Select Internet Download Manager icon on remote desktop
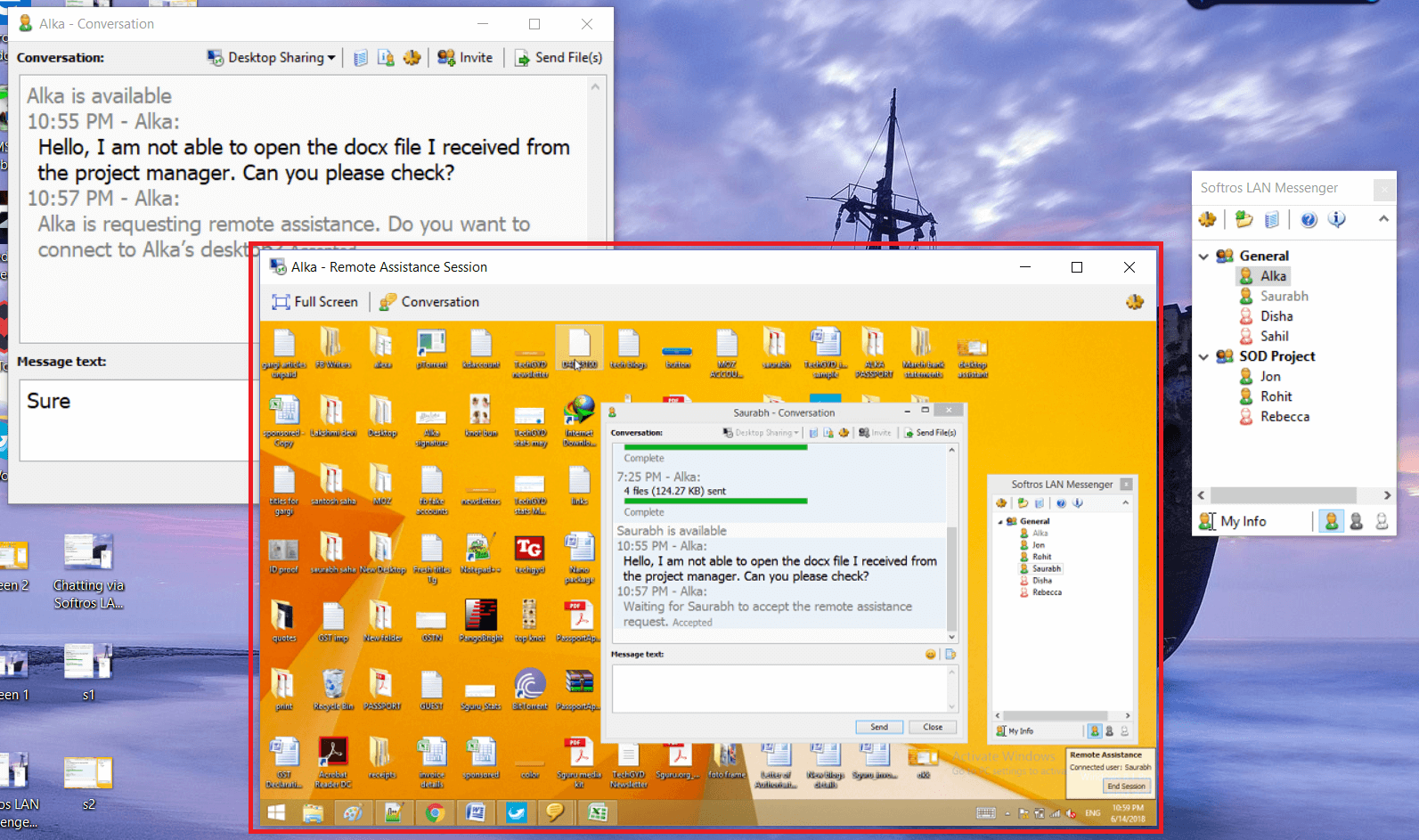The image size is (1419, 840). (579, 420)
